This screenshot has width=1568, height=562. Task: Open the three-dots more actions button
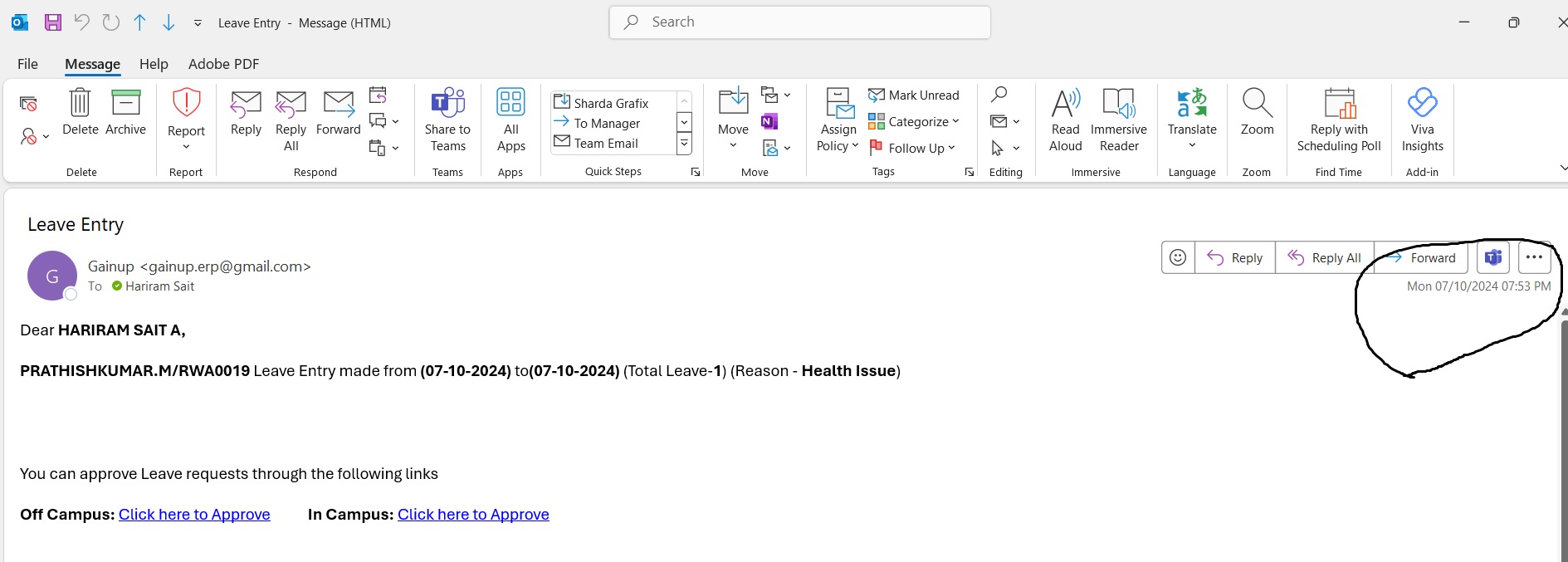(1533, 257)
